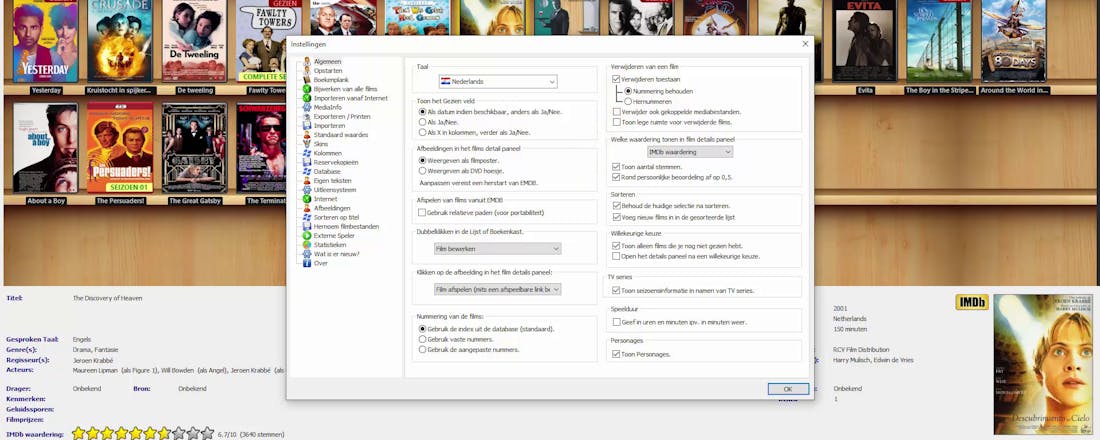
Task: Select the De tweeling poster on shelf
Action: coord(194,41)
